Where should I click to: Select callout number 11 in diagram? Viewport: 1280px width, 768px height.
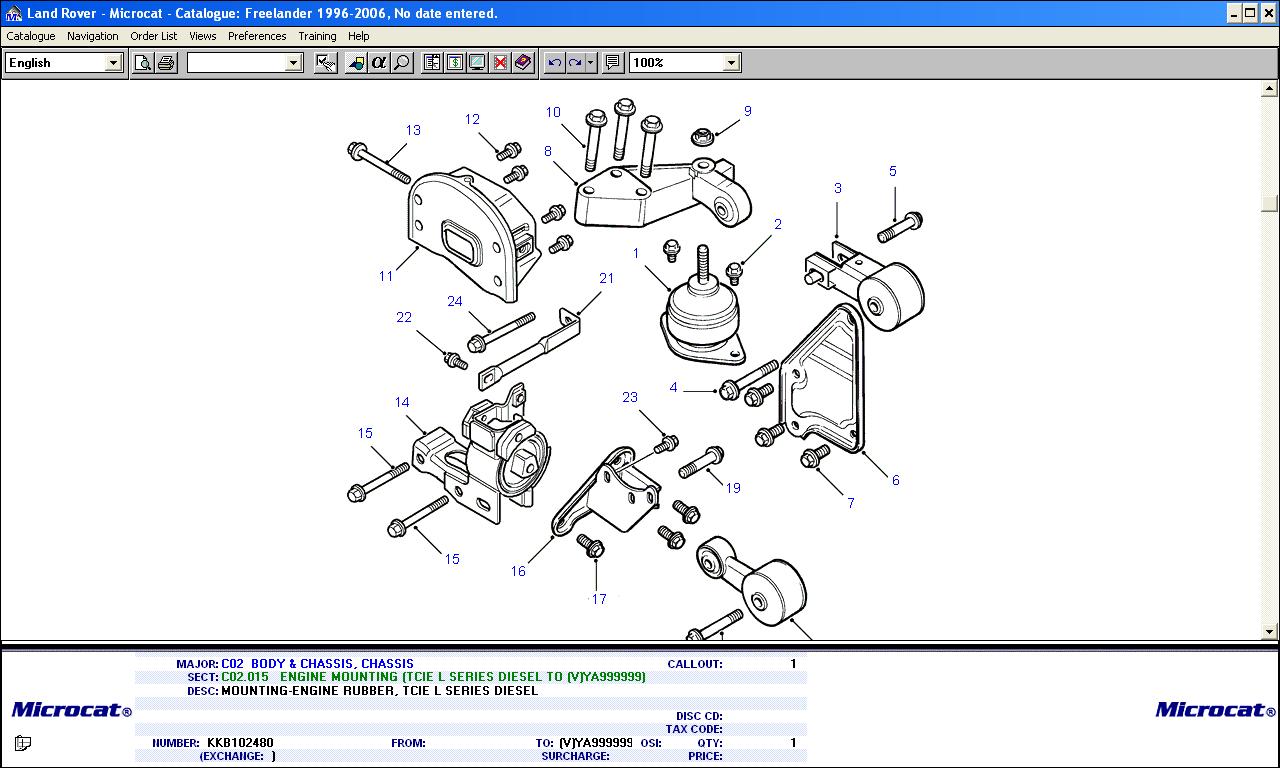(x=386, y=276)
